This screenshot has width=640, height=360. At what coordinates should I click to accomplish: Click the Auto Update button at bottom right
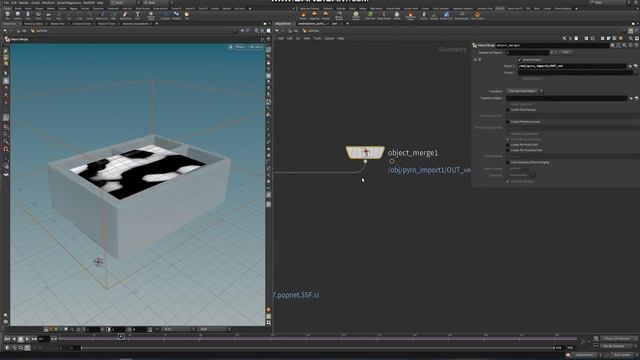(x=622, y=355)
